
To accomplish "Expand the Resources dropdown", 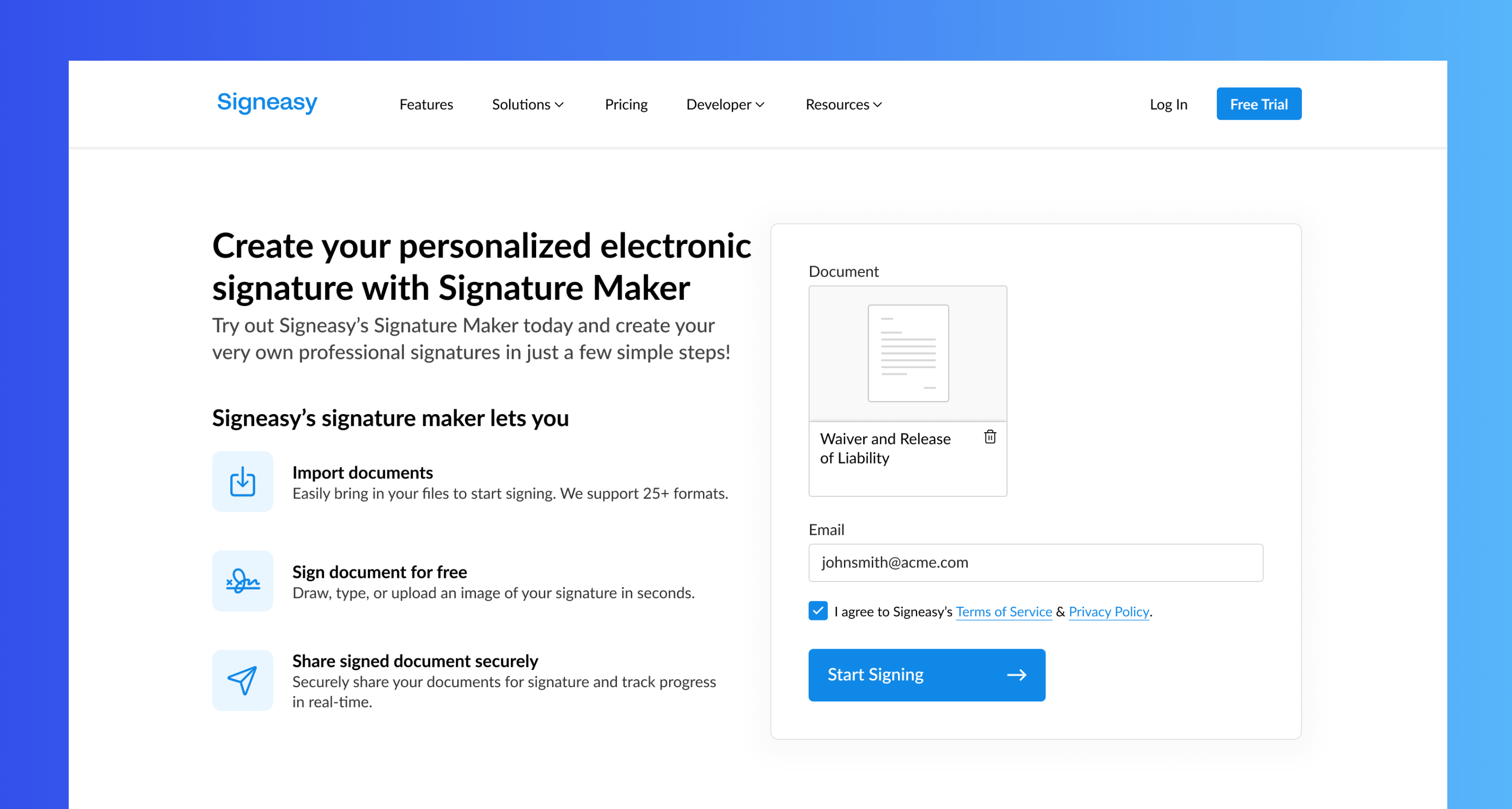I will click(x=843, y=105).
